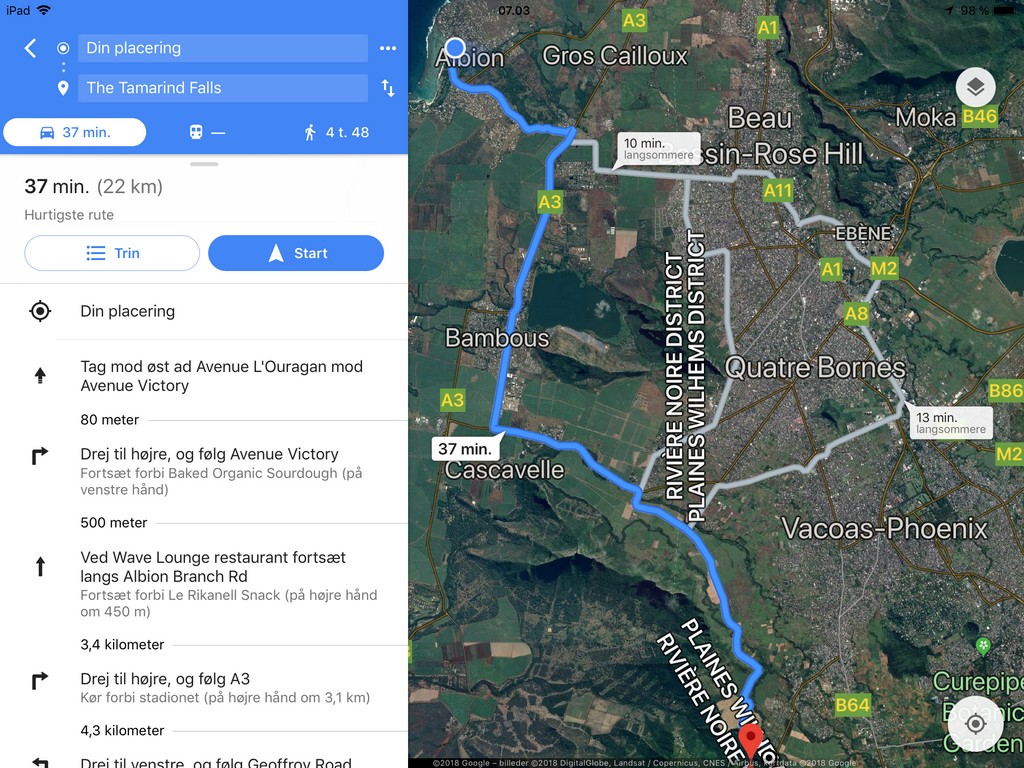
Task: Open the three-dot more options menu
Action: tap(388, 48)
